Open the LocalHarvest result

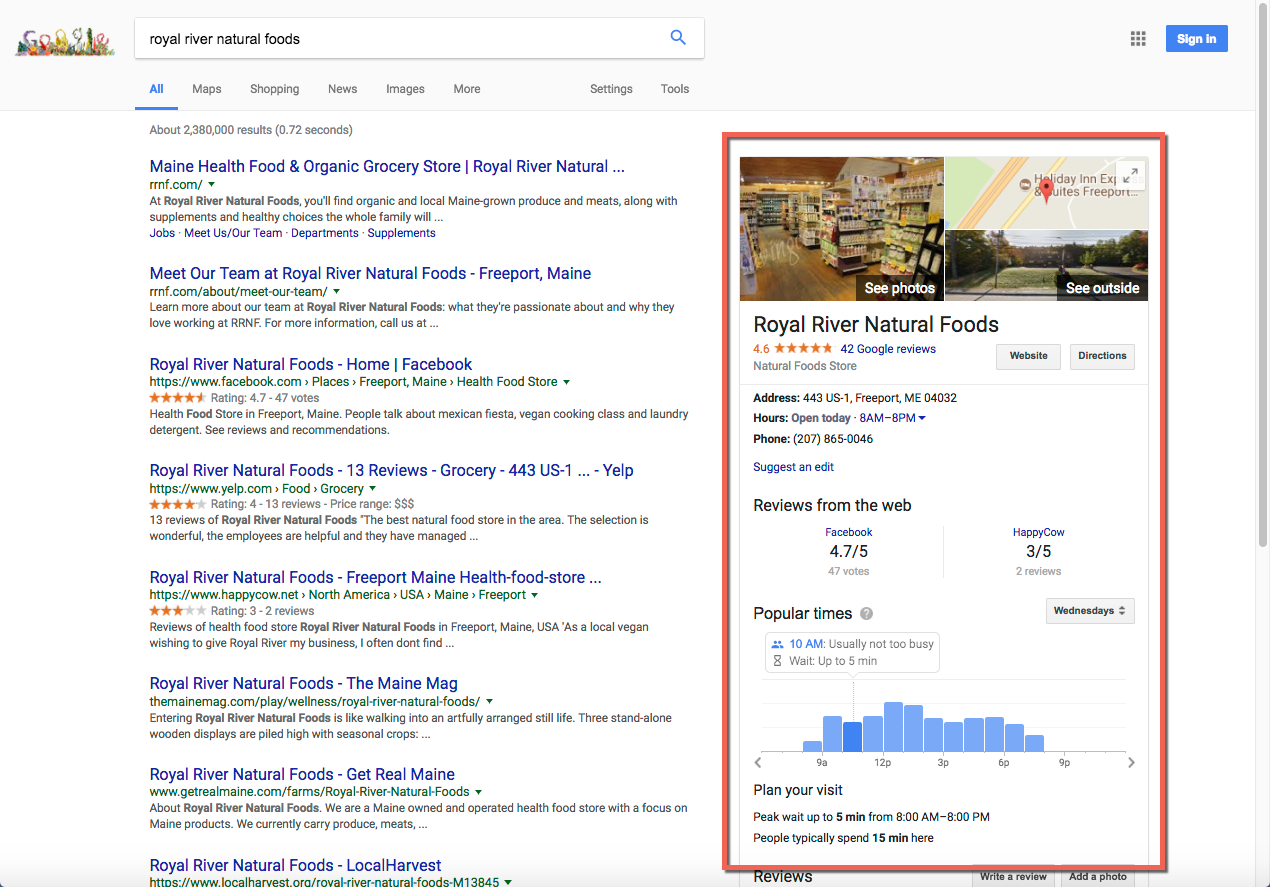click(x=295, y=866)
